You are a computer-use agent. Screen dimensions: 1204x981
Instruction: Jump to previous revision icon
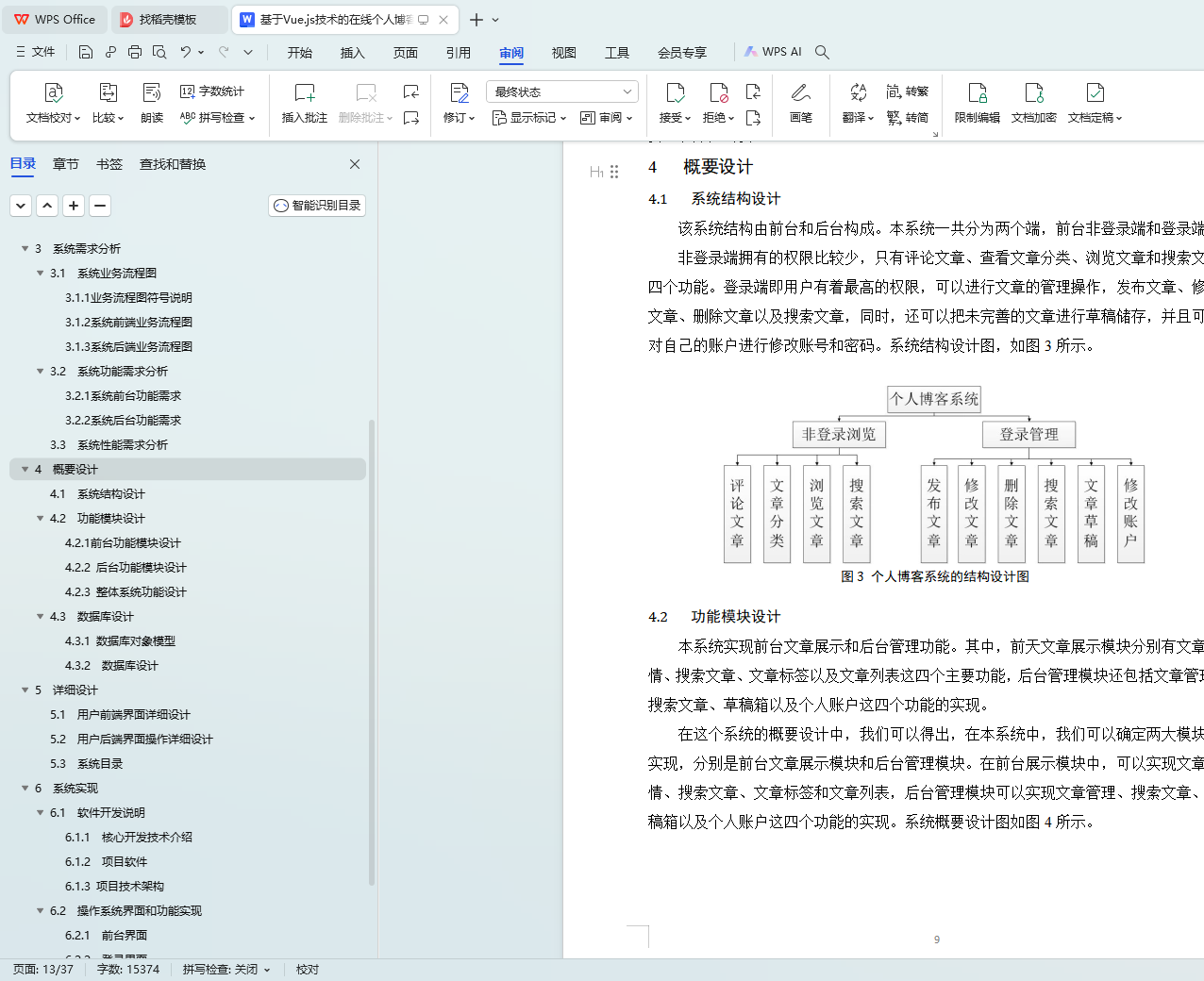(x=753, y=91)
